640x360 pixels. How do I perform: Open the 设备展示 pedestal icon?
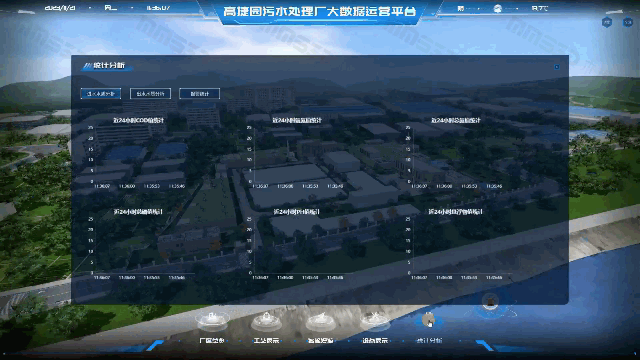pyautogui.click(x=375, y=320)
